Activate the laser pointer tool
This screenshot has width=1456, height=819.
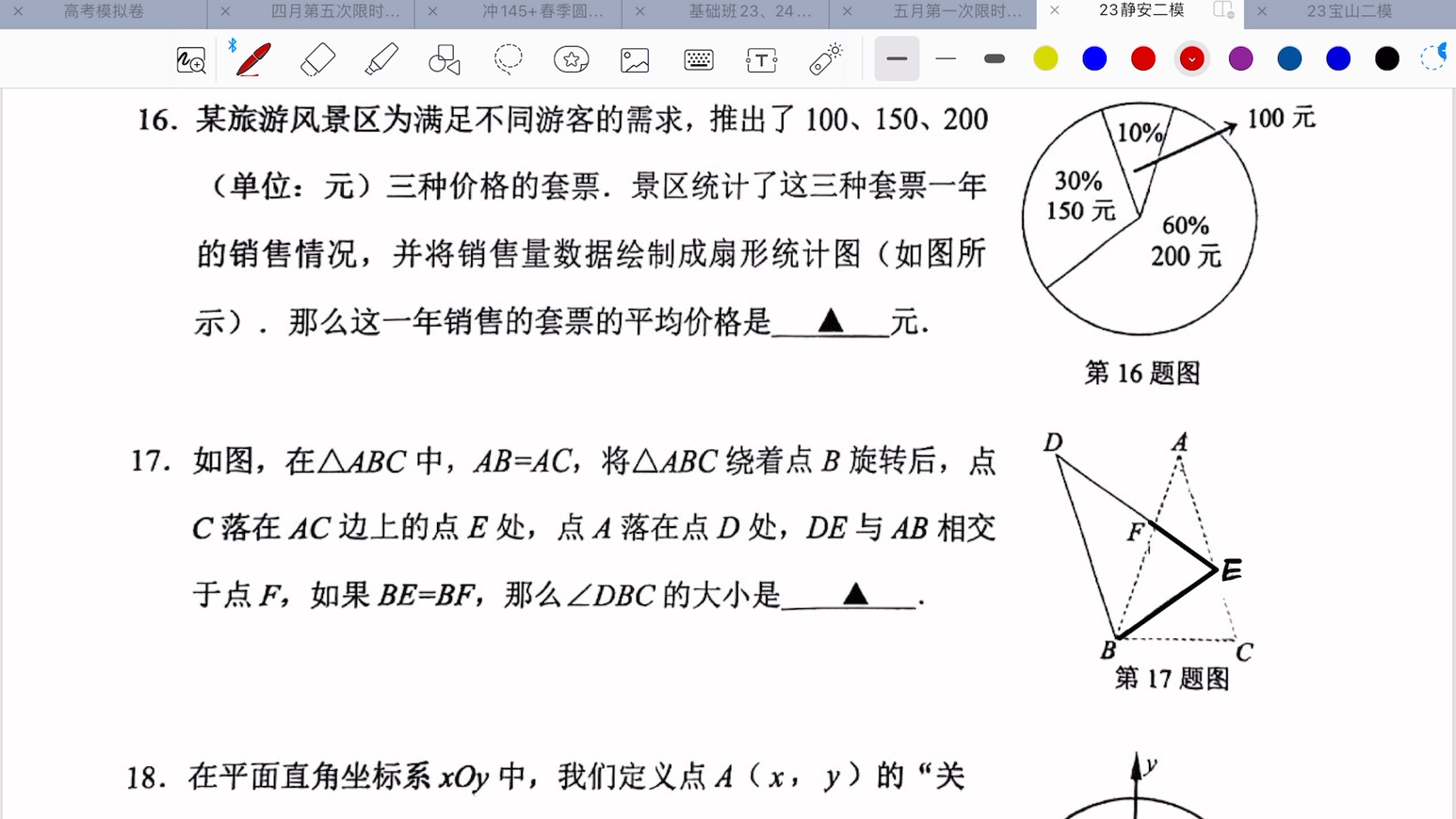coord(826,59)
